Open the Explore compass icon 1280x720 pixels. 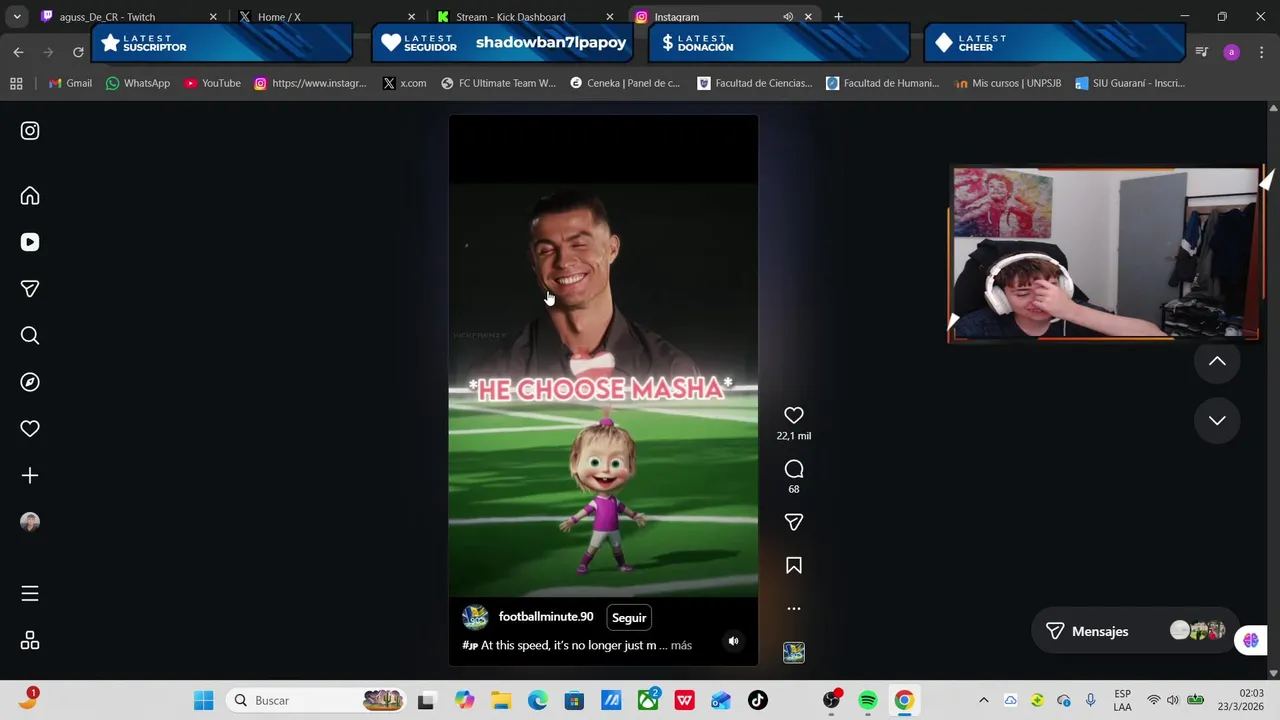pos(30,382)
